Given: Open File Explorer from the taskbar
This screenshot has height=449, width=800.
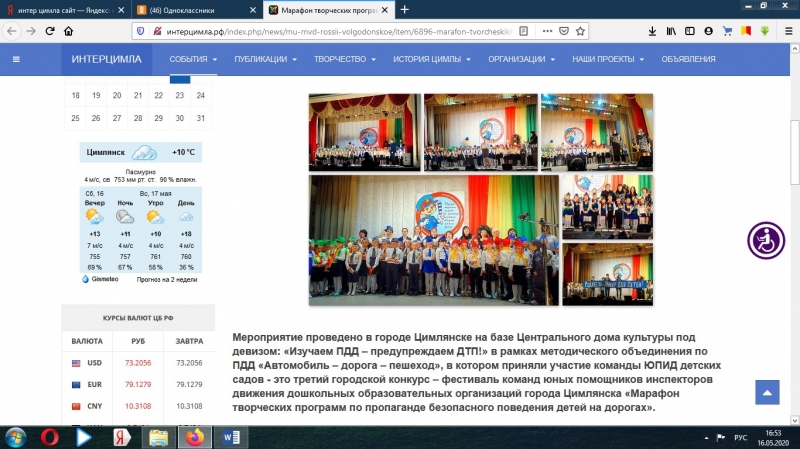Looking at the screenshot, I should point(158,437).
